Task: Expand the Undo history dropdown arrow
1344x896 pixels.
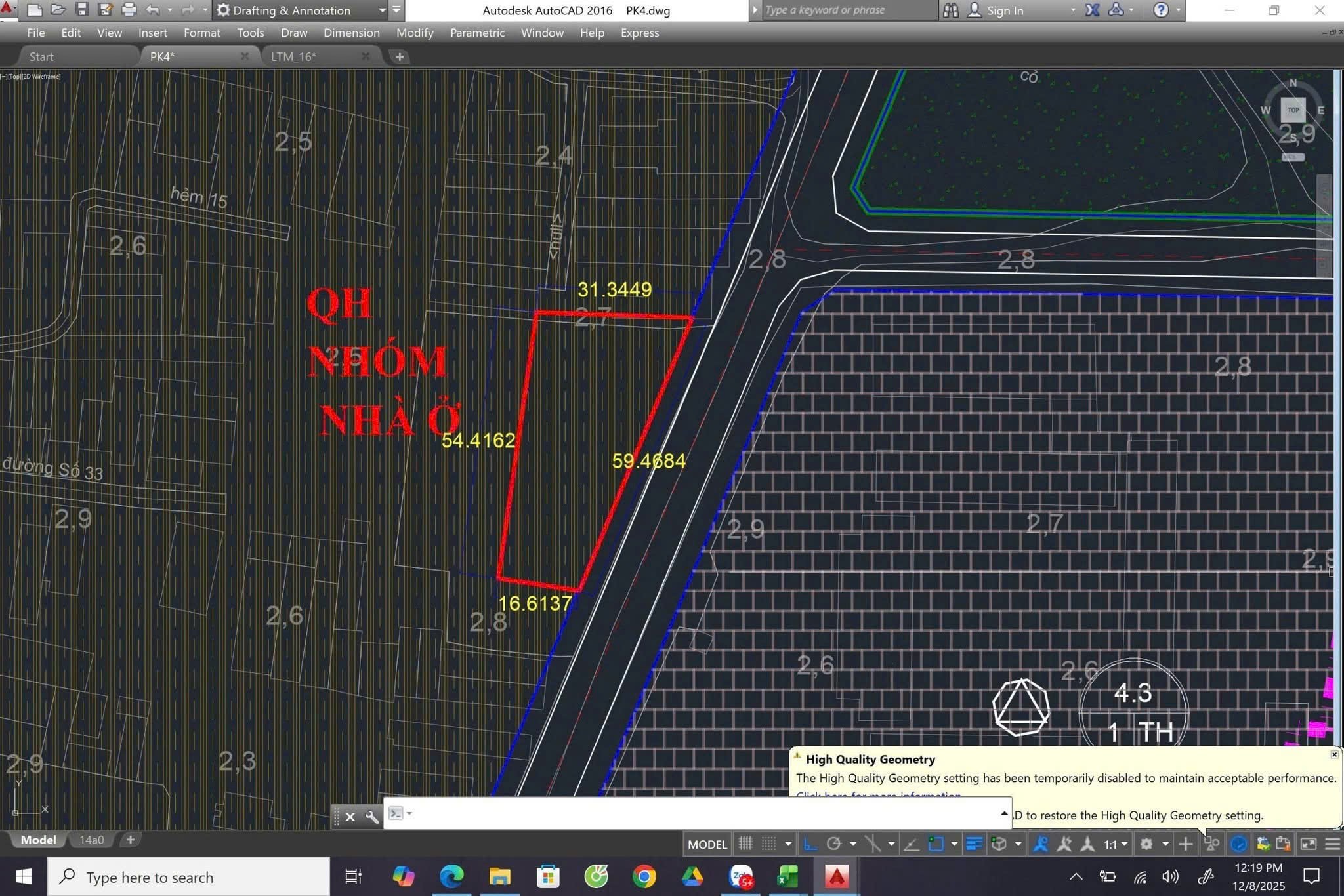Action: tap(170, 10)
